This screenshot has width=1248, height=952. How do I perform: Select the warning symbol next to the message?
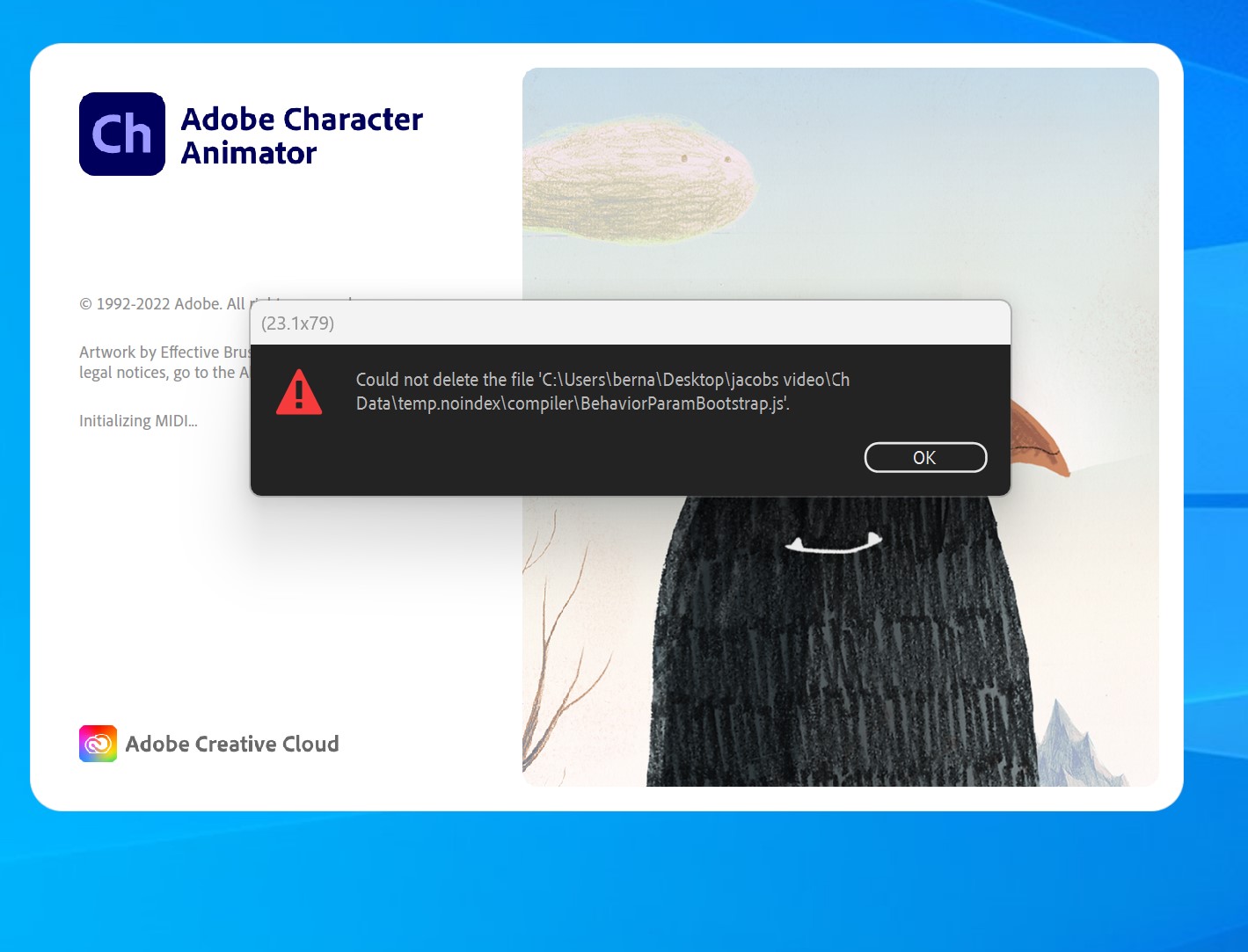point(299,395)
